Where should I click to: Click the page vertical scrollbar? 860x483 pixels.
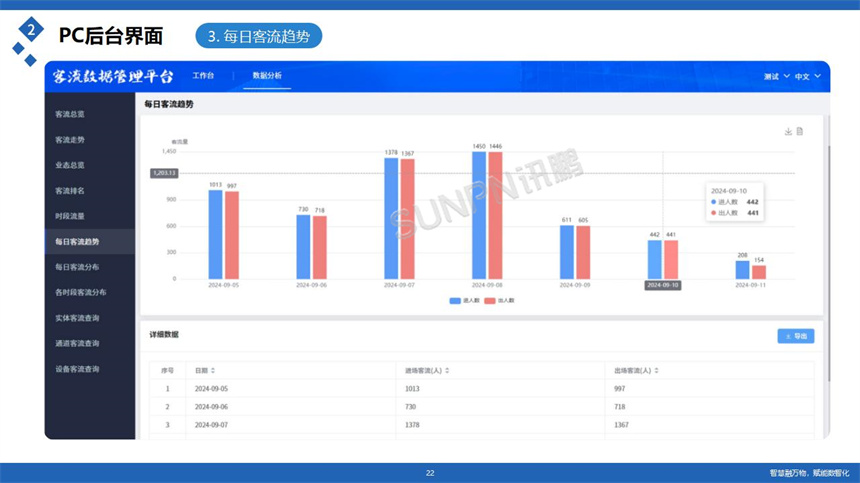click(829, 263)
